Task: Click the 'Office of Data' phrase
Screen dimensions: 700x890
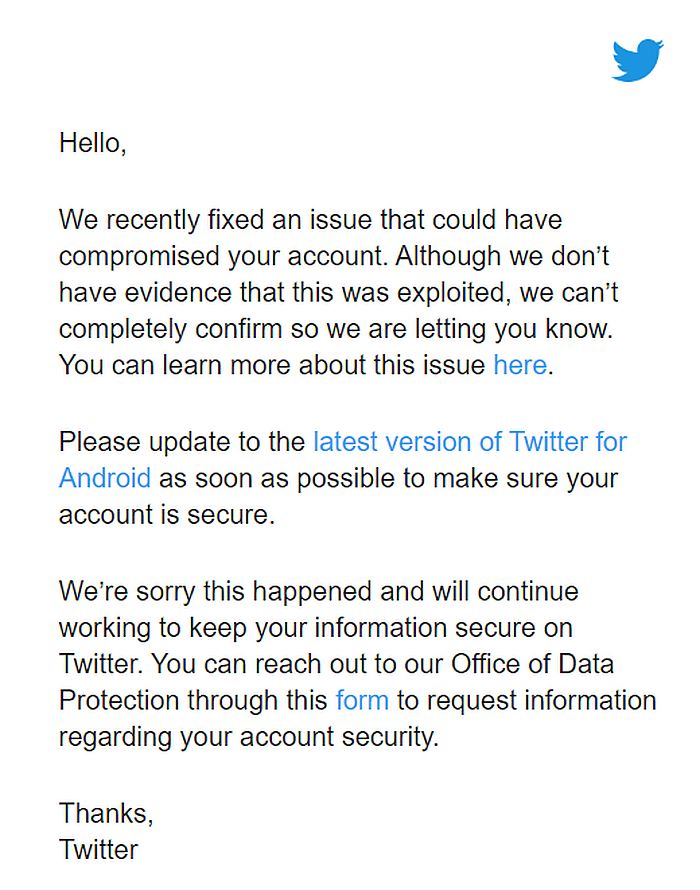Action: click(x=533, y=663)
